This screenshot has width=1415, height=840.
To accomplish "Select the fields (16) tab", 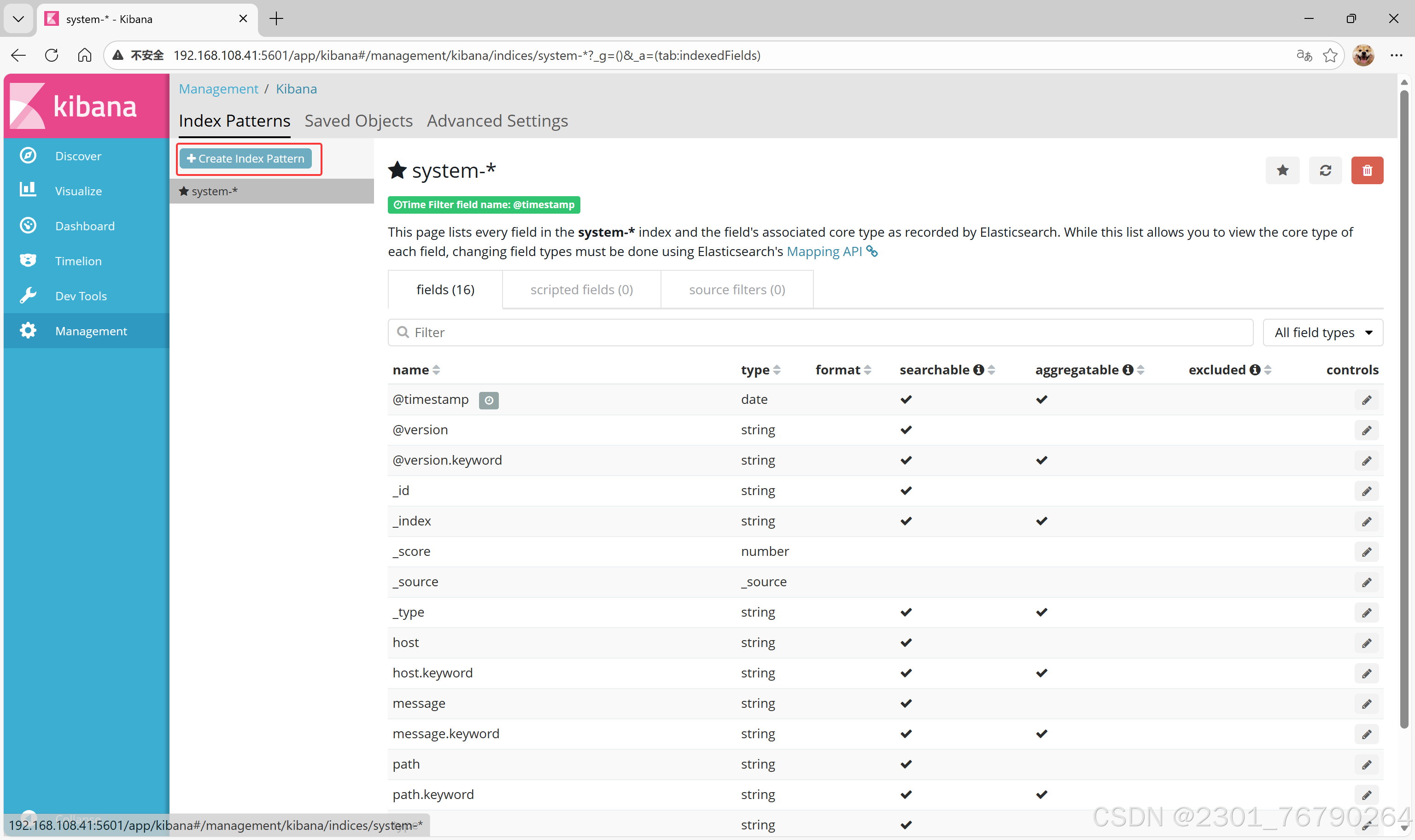I will tap(445, 290).
